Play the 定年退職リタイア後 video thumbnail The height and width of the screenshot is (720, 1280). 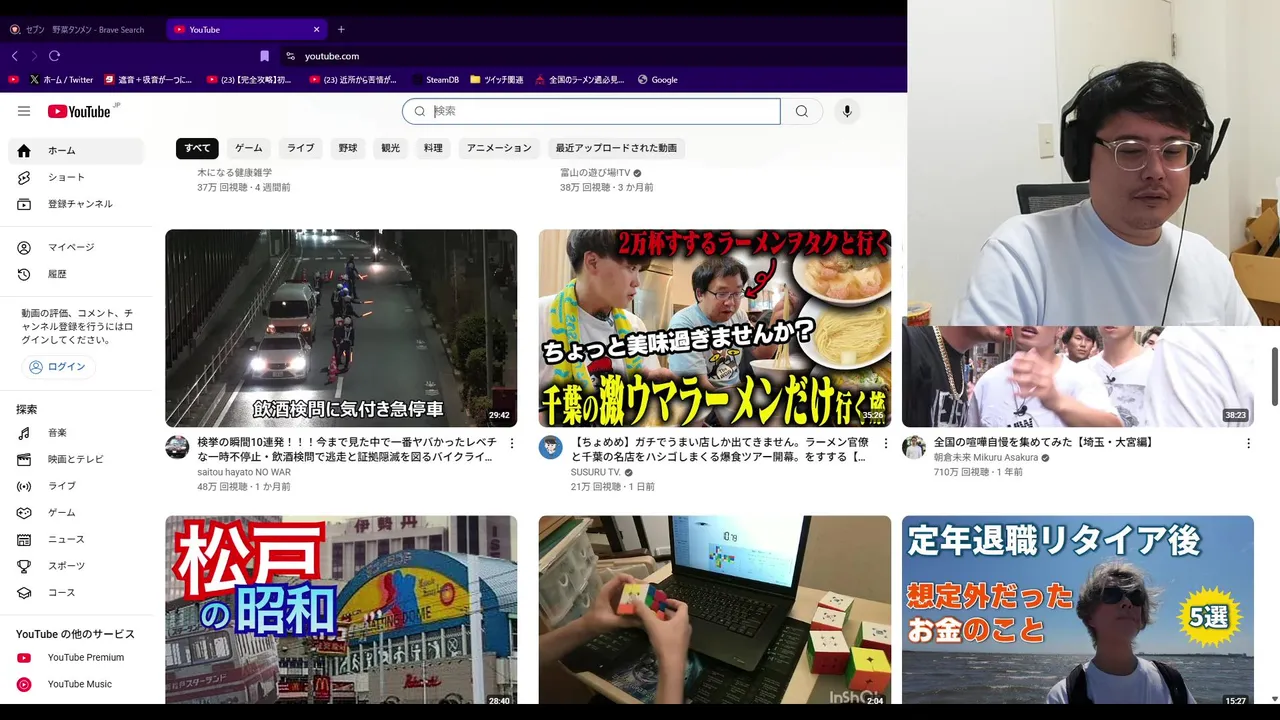(1077, 610)
